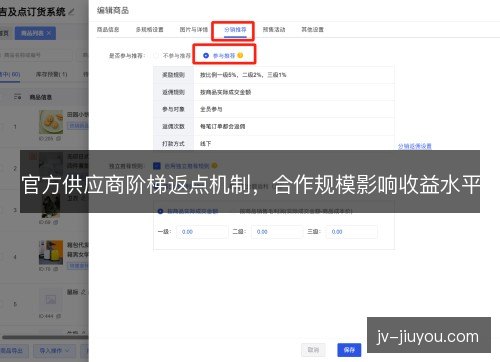Click the 保存 button
Screen dimensions: 500x362
349,350
